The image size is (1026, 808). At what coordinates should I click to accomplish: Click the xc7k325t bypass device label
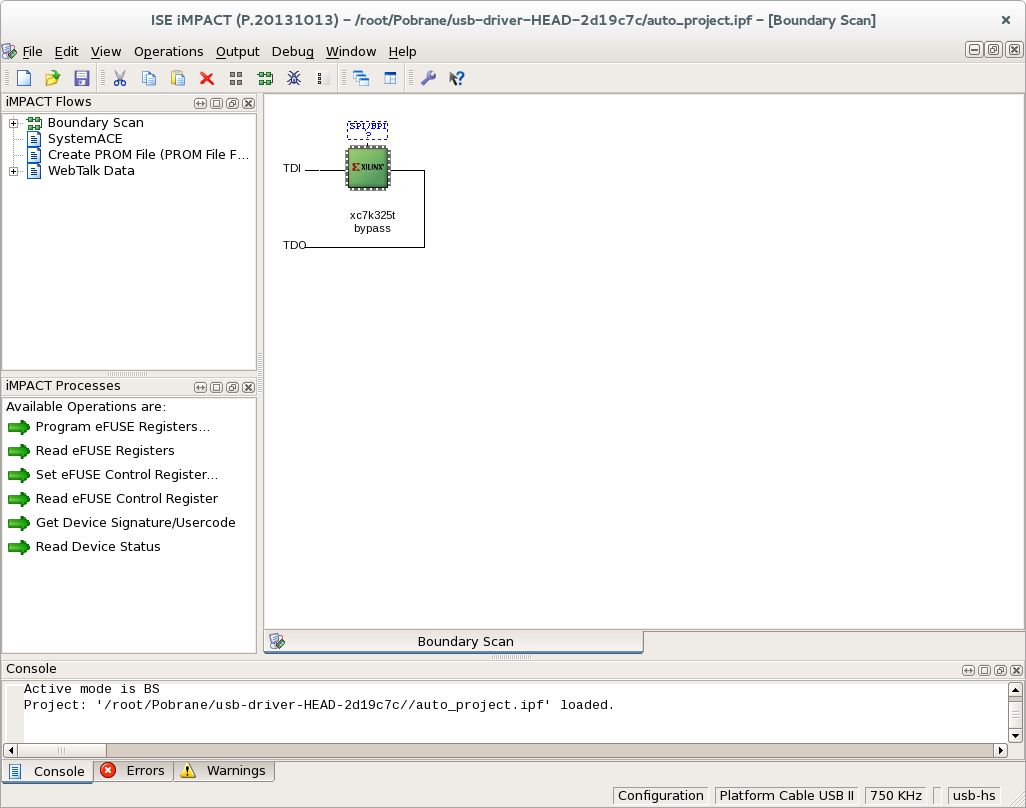pyautogui.click(x=372, y=222)
